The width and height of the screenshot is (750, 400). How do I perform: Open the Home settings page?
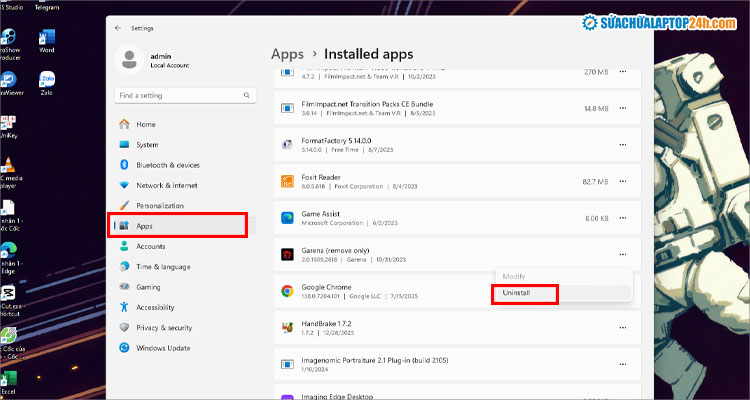coord(145,124)
